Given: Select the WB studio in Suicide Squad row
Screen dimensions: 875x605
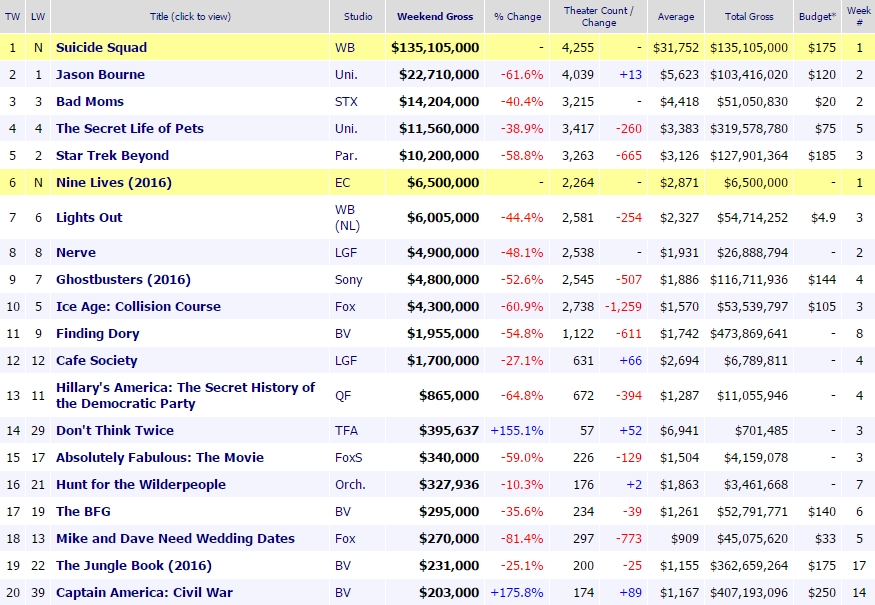Looking at the screenshot, I should 345,47.
